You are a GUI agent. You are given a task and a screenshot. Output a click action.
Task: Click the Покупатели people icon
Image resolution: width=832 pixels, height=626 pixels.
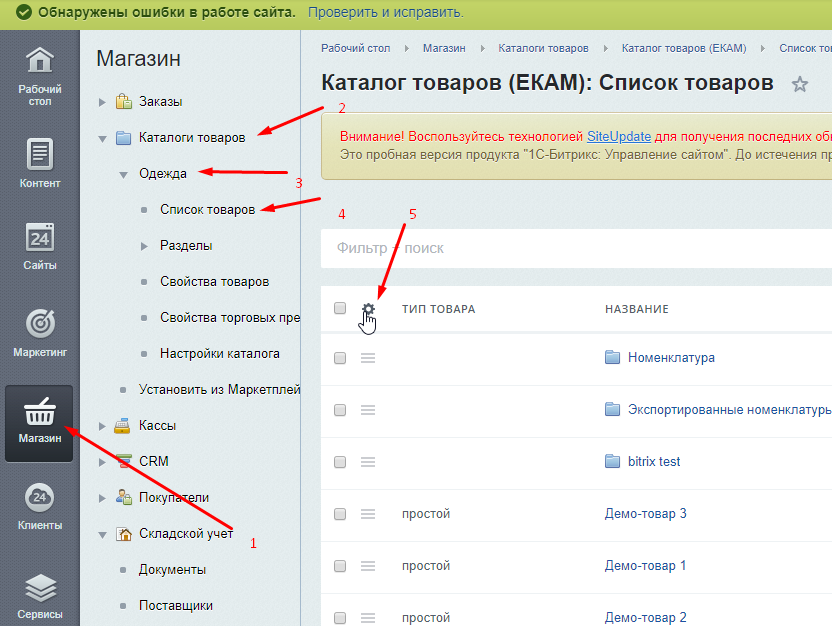click(124, 497)
